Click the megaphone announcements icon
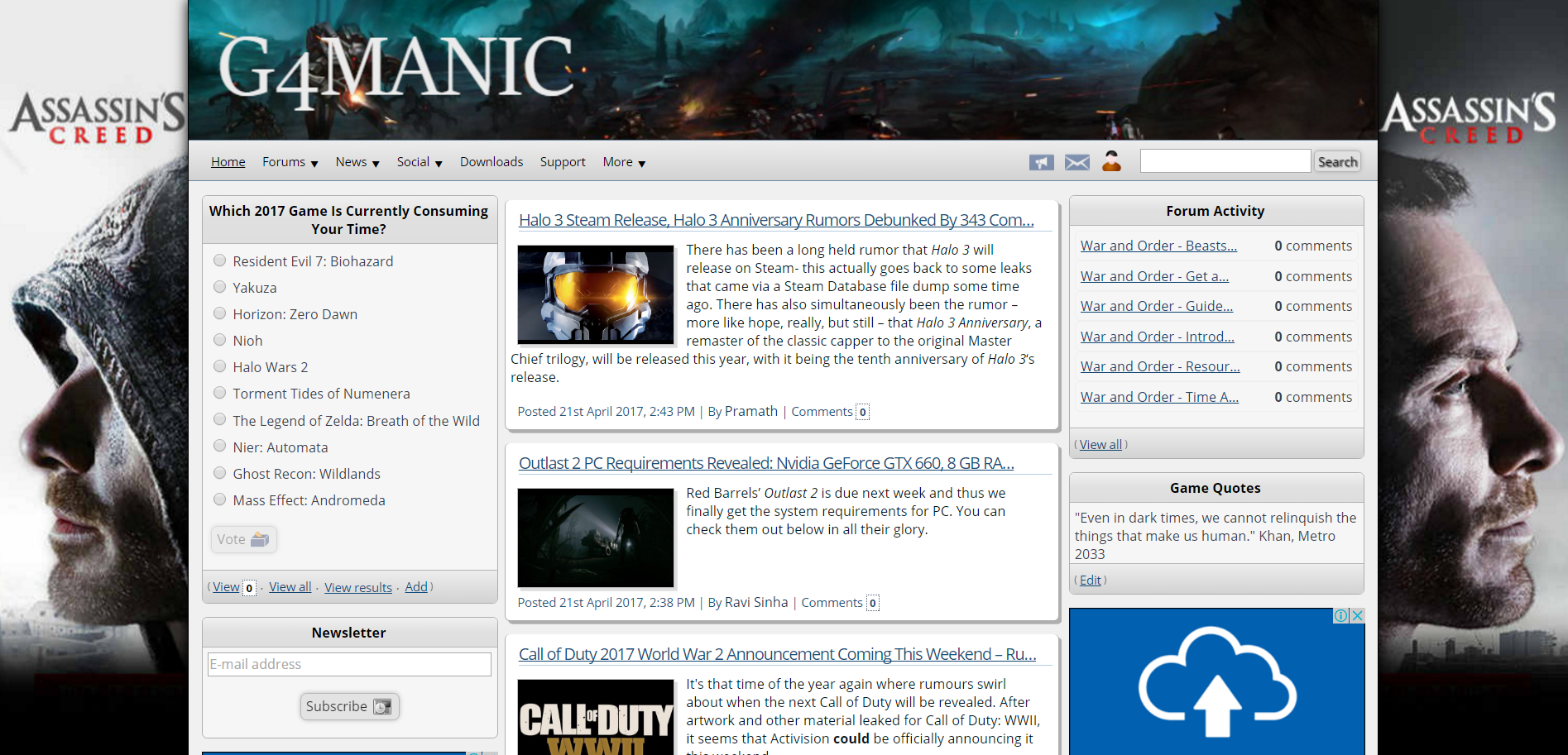Viewport: 1568px width, 755px height. pyautogui.click(x=1041, y=162)
